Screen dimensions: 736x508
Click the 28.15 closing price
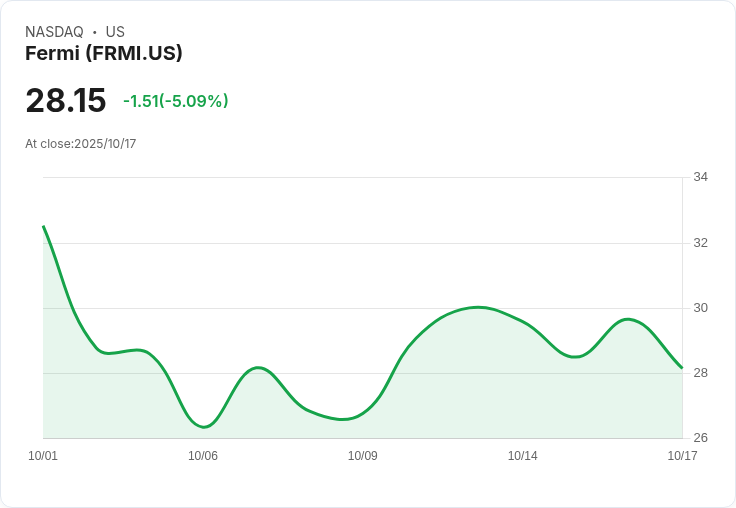click(x=66, y=101)
